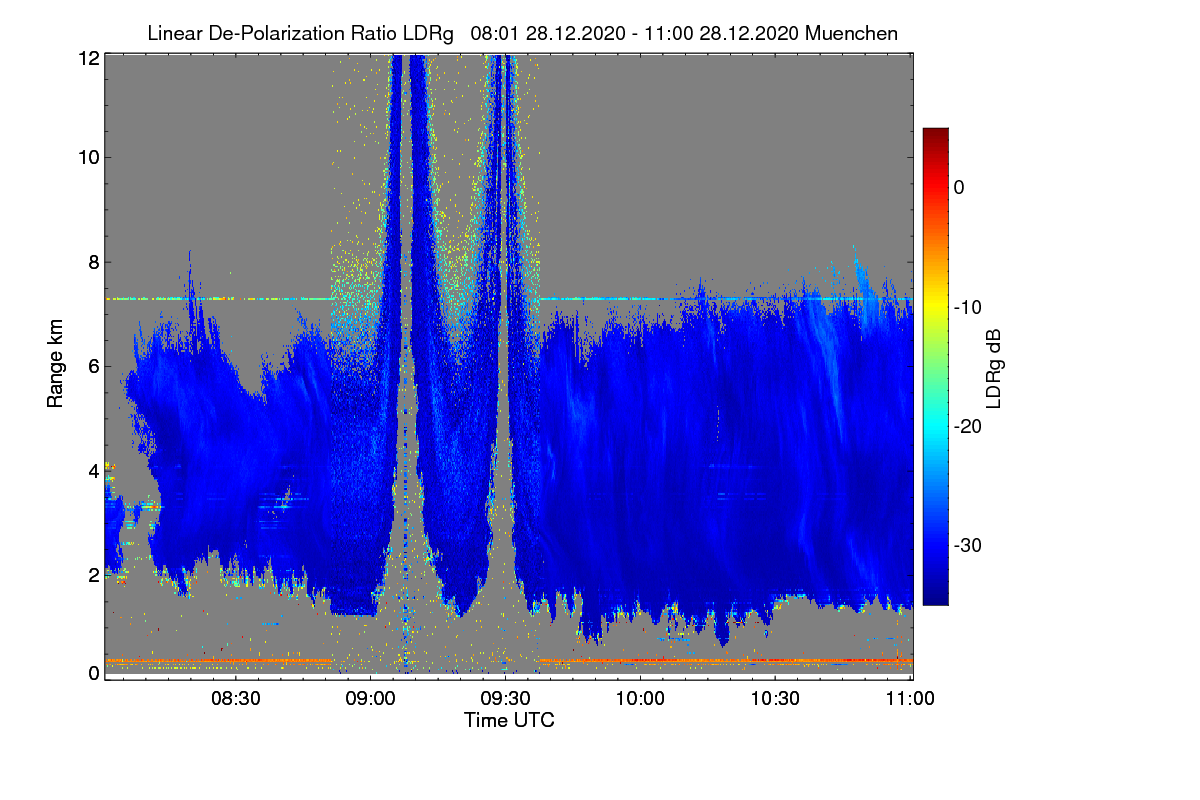
Task: Click the 4 km range tick label
Action: (93, 470)
